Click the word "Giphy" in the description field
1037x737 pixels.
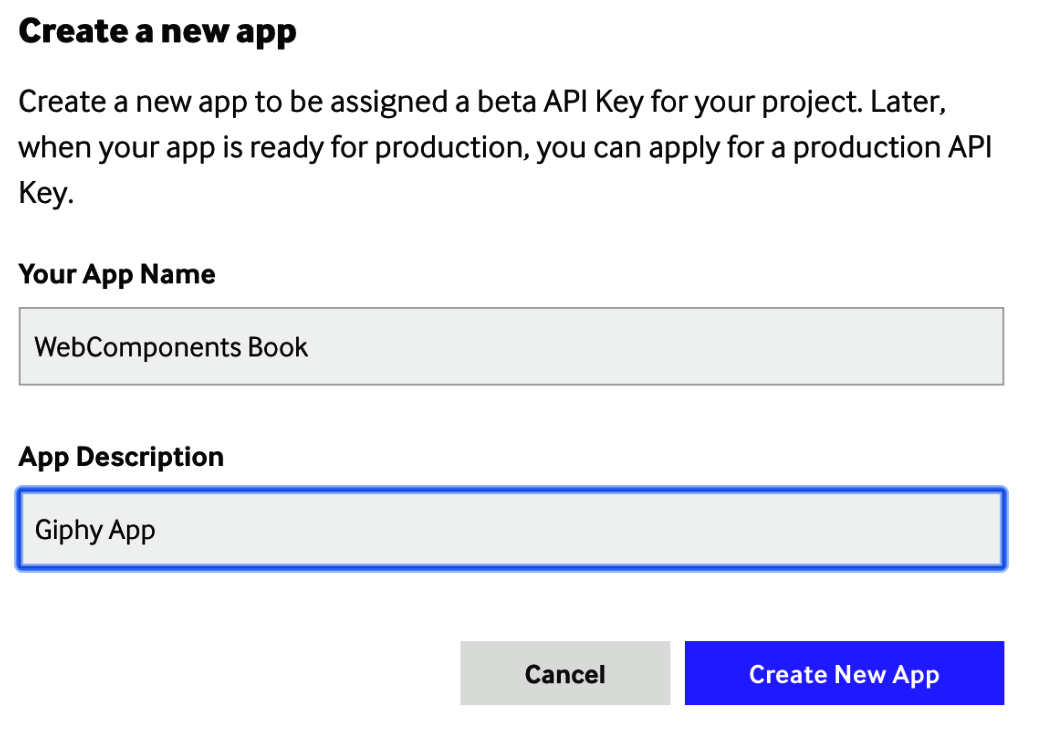tap(68, 530)
